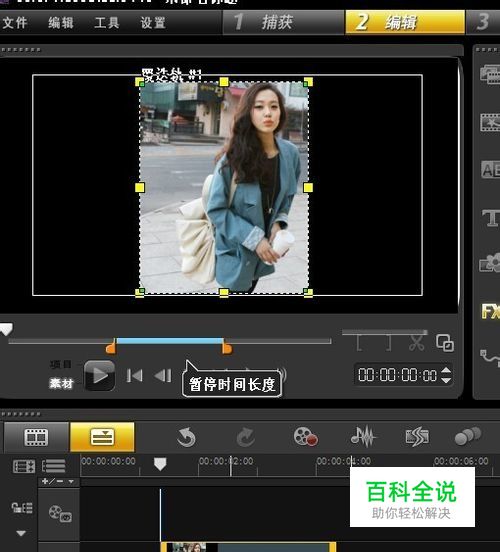The height and width of the screenshot is (552, 500).
Task: Click the blue trimmed range on scrubber
Action: click(x=170, y=341)
